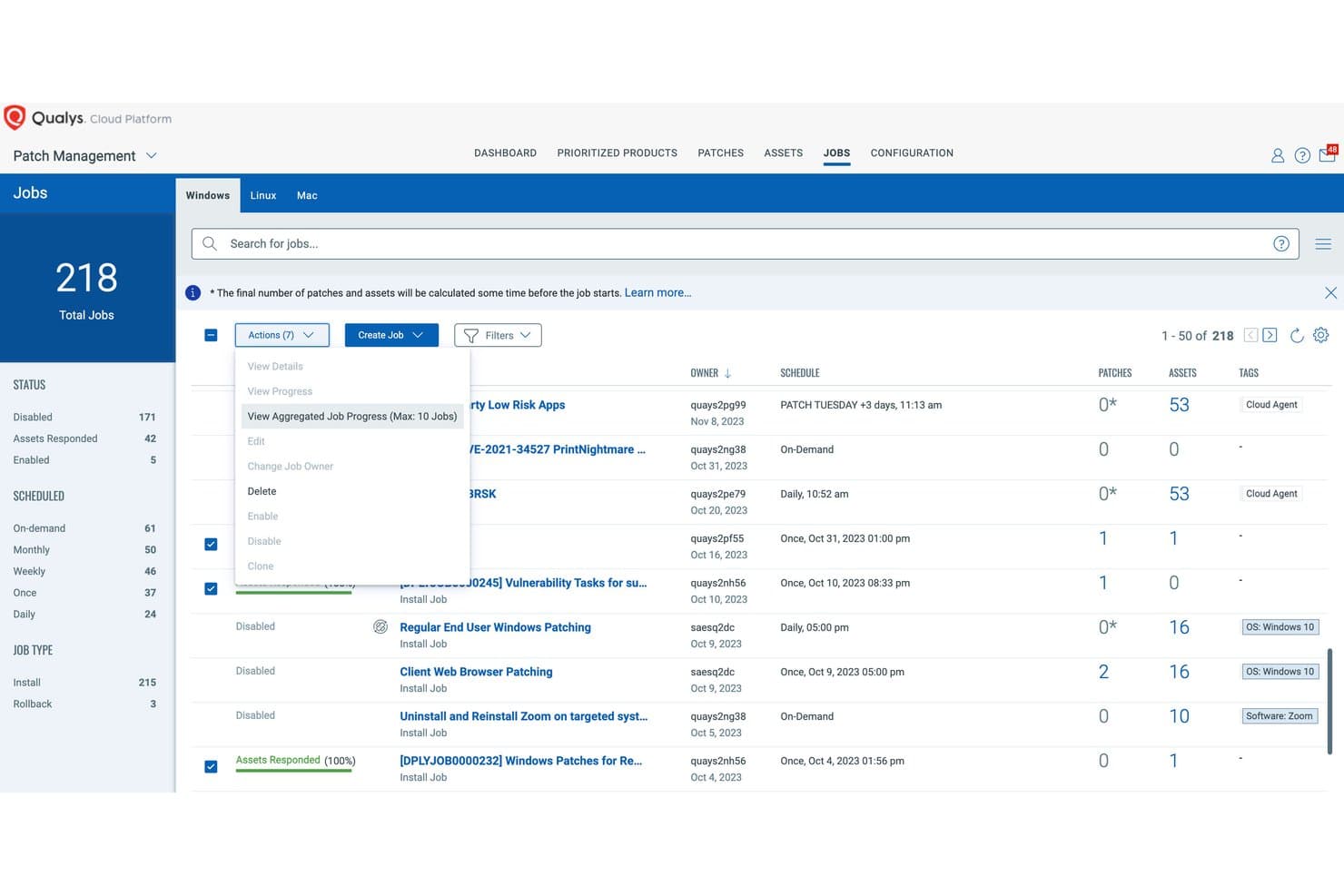
Task: Switch to the Linux tab
Action: coord(263,195)
